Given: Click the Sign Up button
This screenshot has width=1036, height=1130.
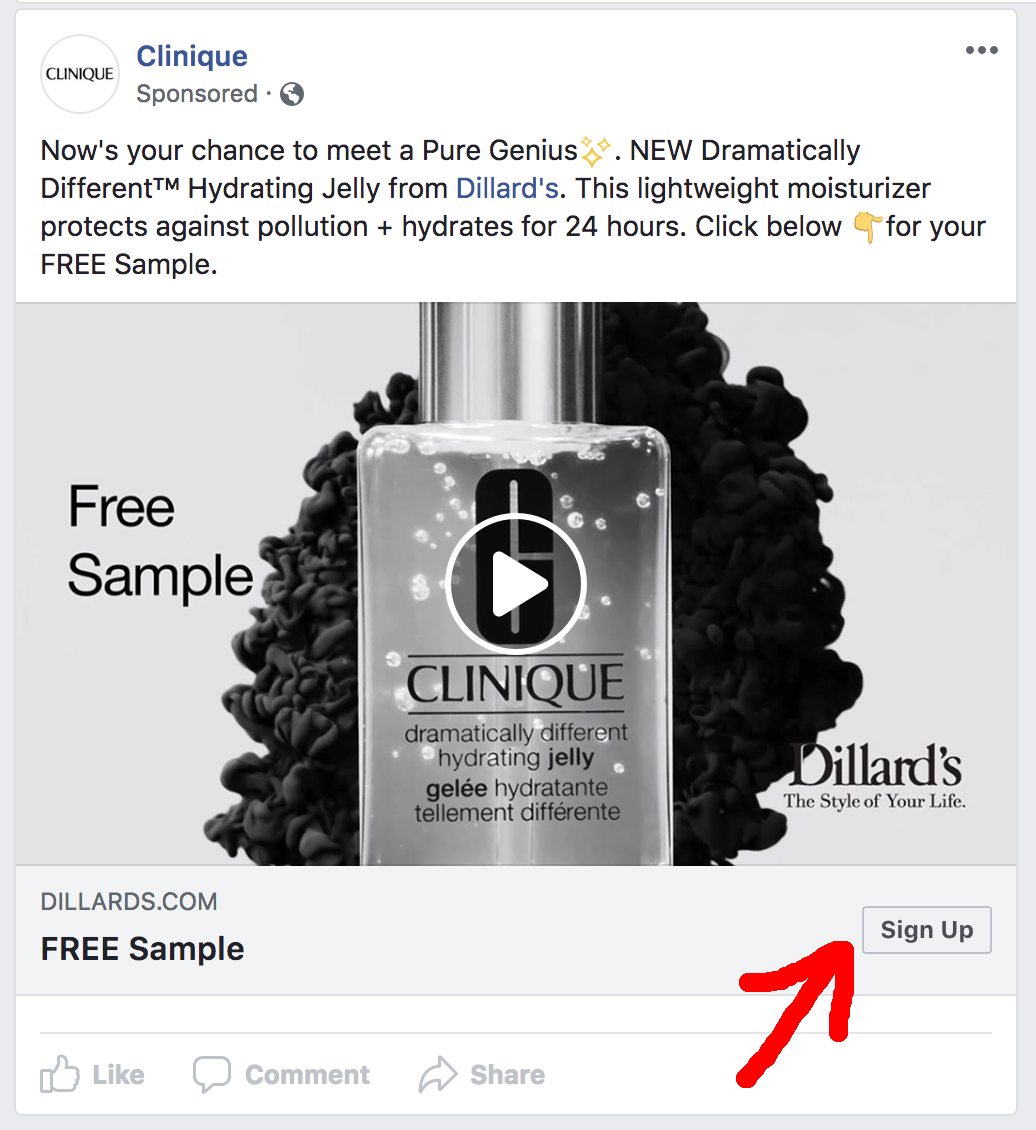Looking at the screenshot, I should point(926,930).
